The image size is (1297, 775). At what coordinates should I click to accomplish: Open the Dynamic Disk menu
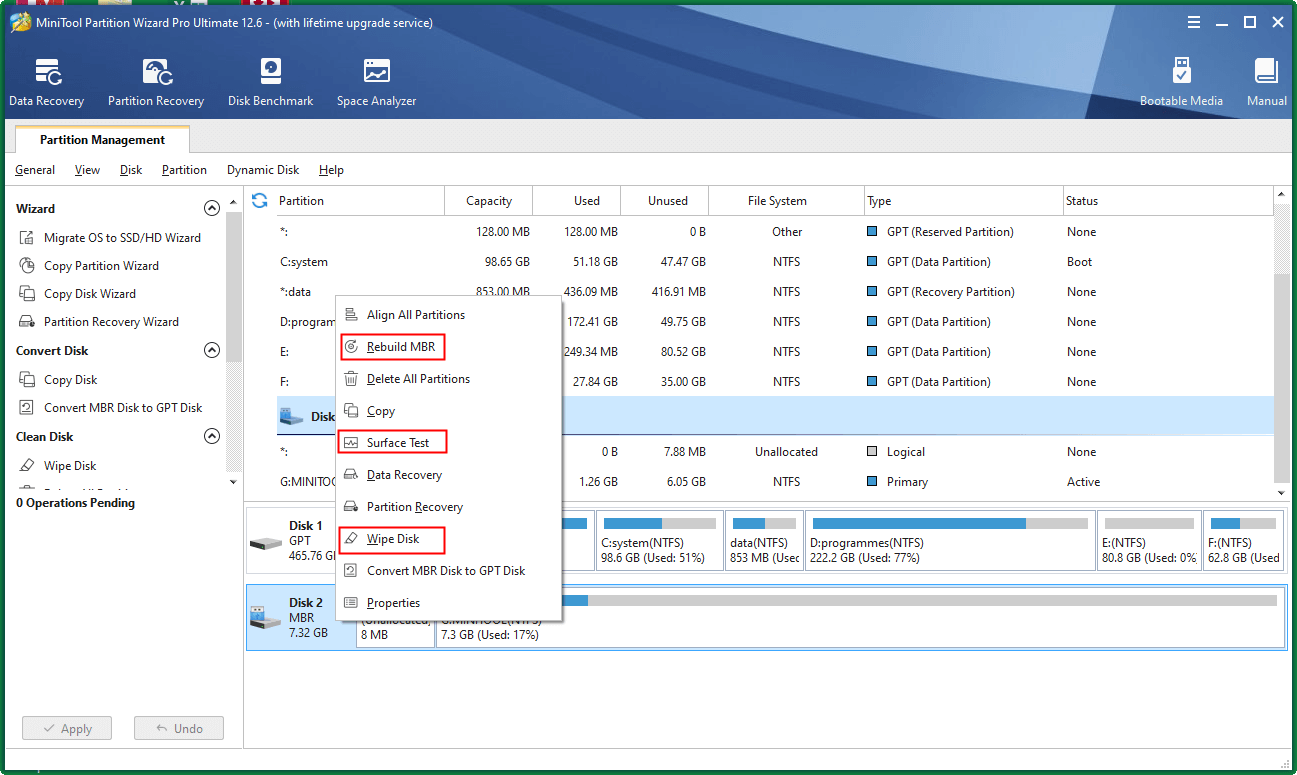point(263,170)
